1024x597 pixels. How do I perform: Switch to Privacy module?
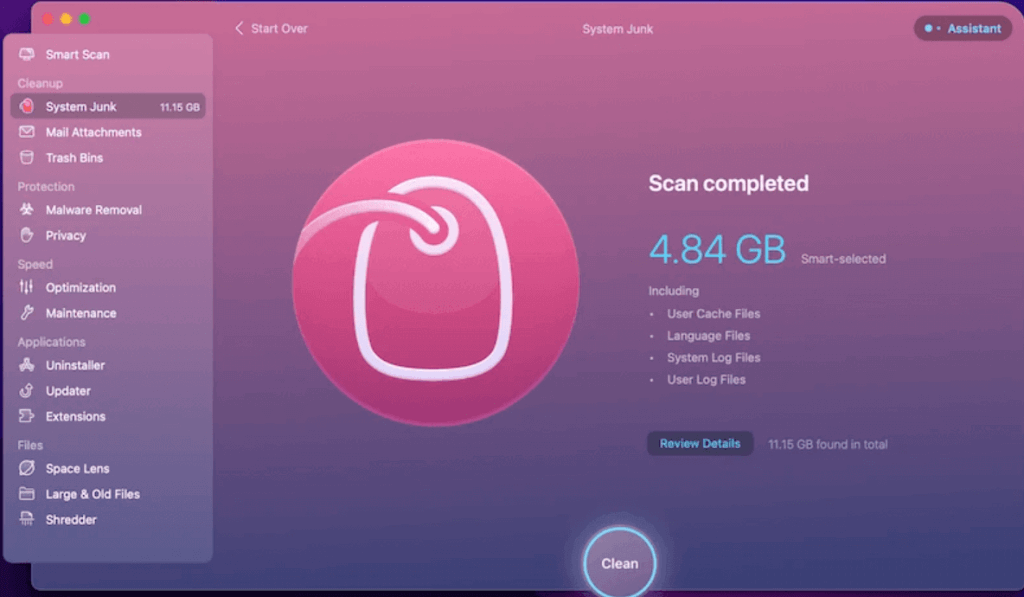tap(108, 235)
